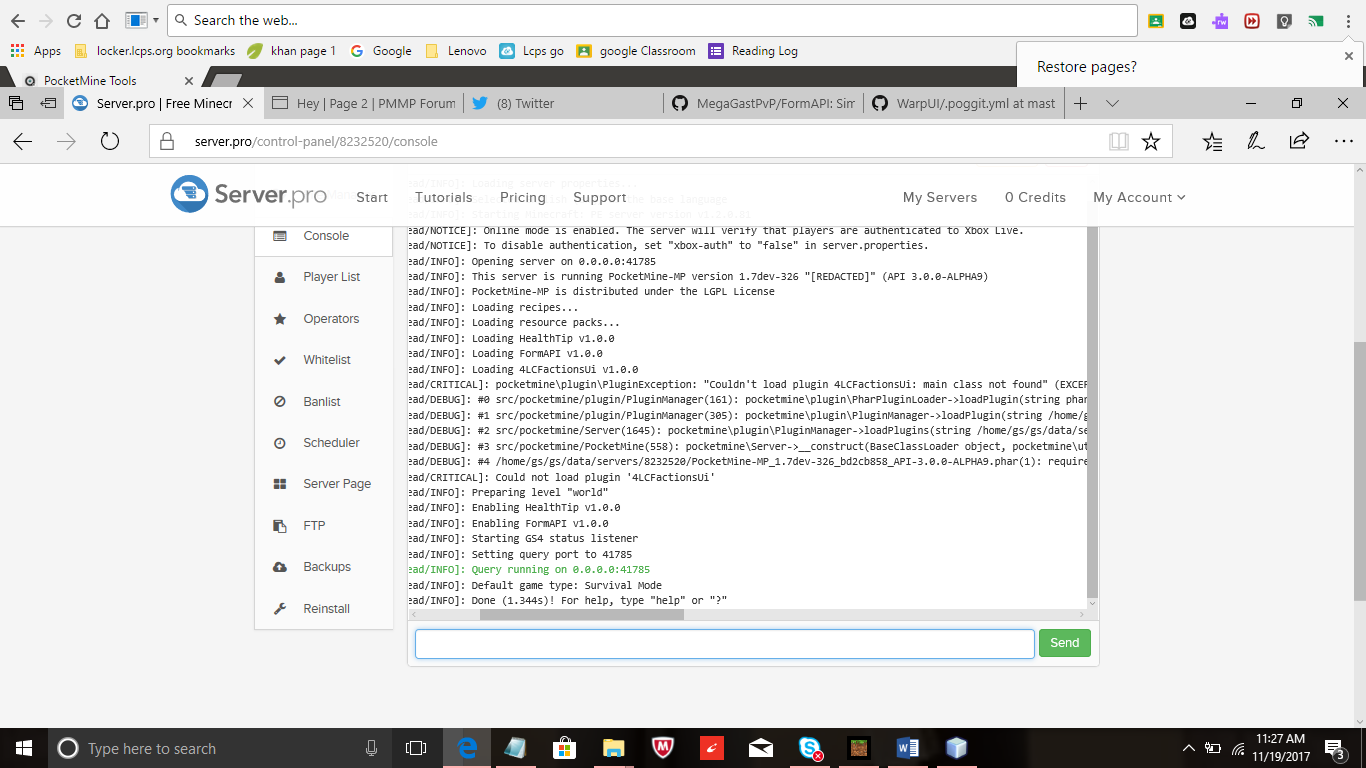The height and width of the screenshot is (768, 1366).
Task: Click the Google Cast extension icon in Chrome
Action: (x=1316, y=20)
